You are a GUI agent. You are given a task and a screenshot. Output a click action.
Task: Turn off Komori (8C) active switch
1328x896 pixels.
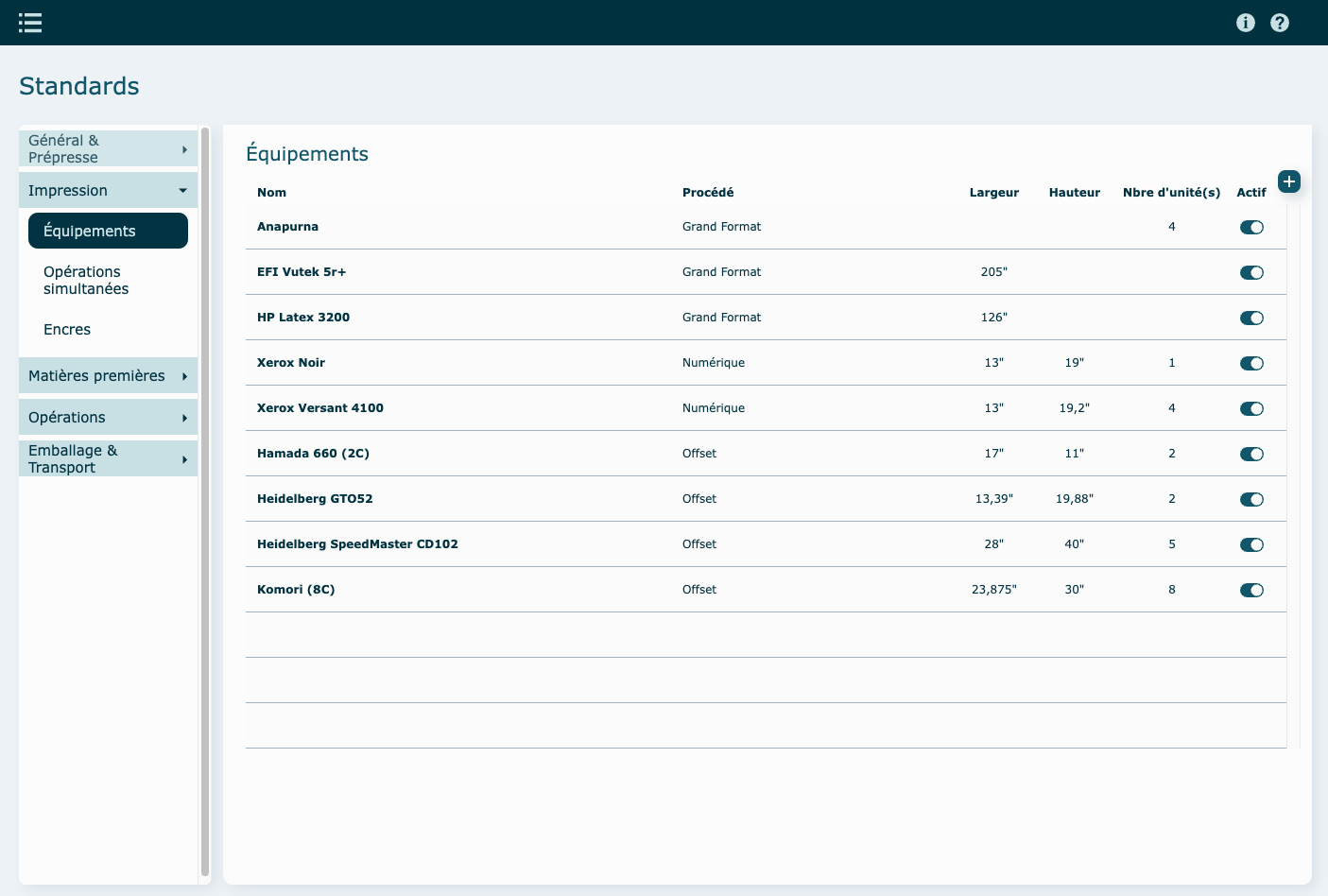click(x=1251, y=590)
